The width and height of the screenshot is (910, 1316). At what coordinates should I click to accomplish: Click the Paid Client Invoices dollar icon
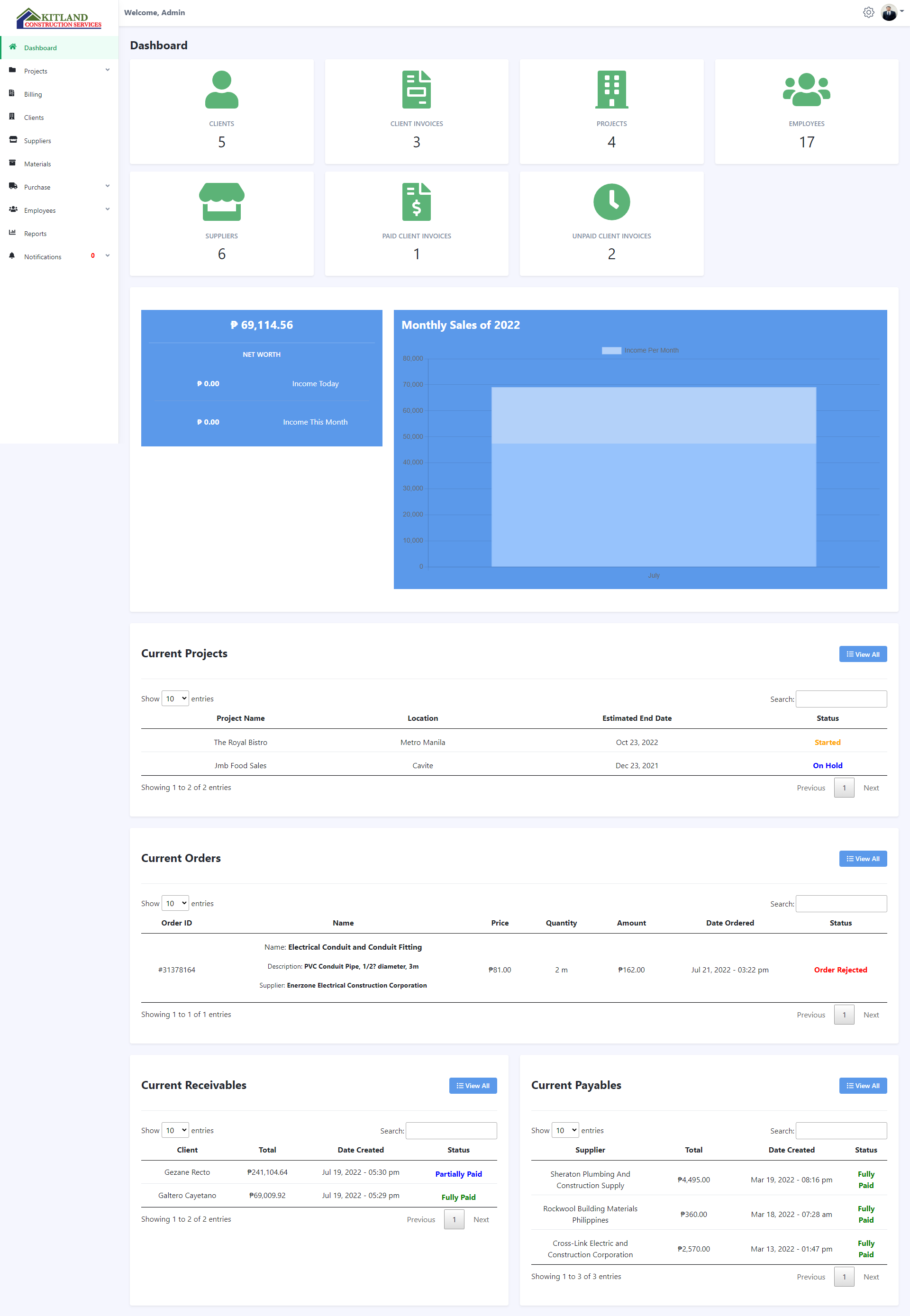click(416, 202)
